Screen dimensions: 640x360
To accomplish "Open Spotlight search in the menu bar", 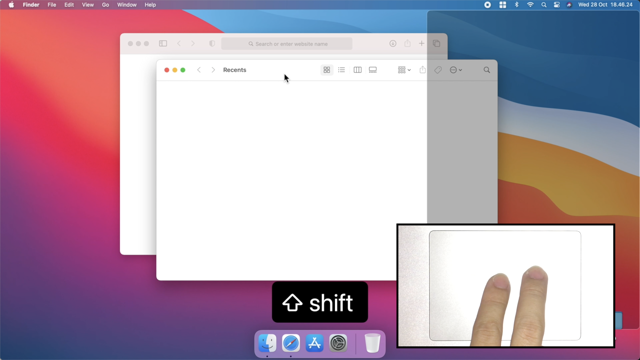I will click(x=544, y=5).
